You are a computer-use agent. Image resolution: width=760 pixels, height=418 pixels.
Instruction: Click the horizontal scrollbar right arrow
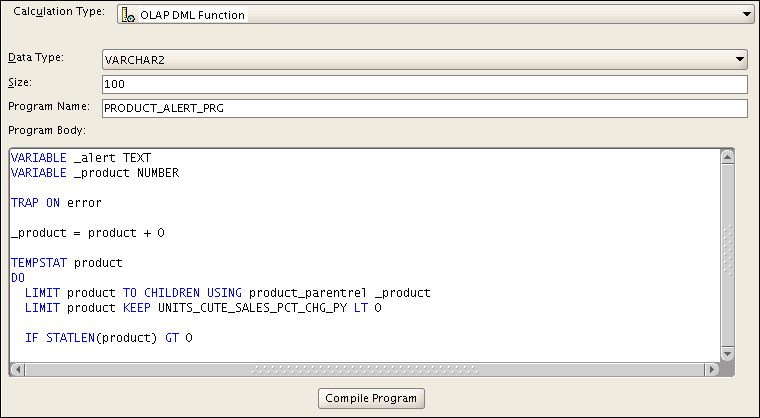[712, 369]
